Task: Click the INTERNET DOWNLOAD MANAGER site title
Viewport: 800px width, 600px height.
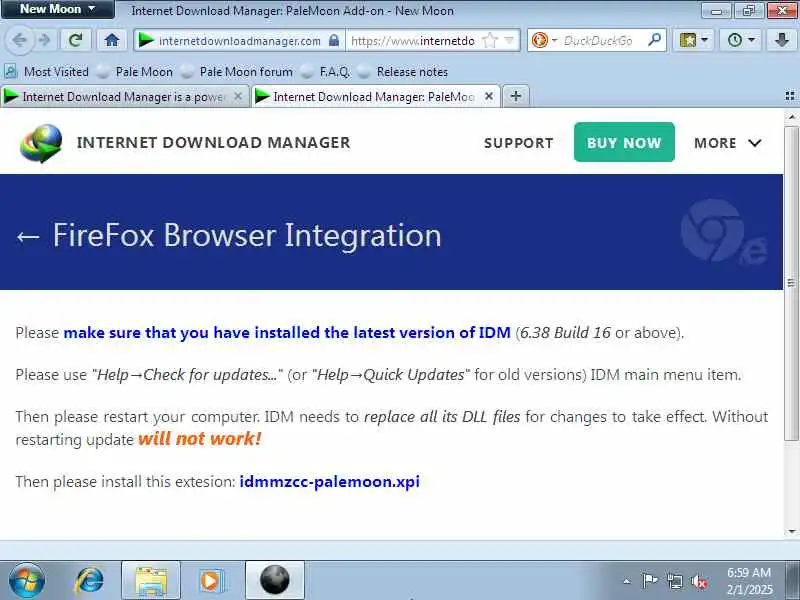Action: pyautogui.click(x=213, y=142)
